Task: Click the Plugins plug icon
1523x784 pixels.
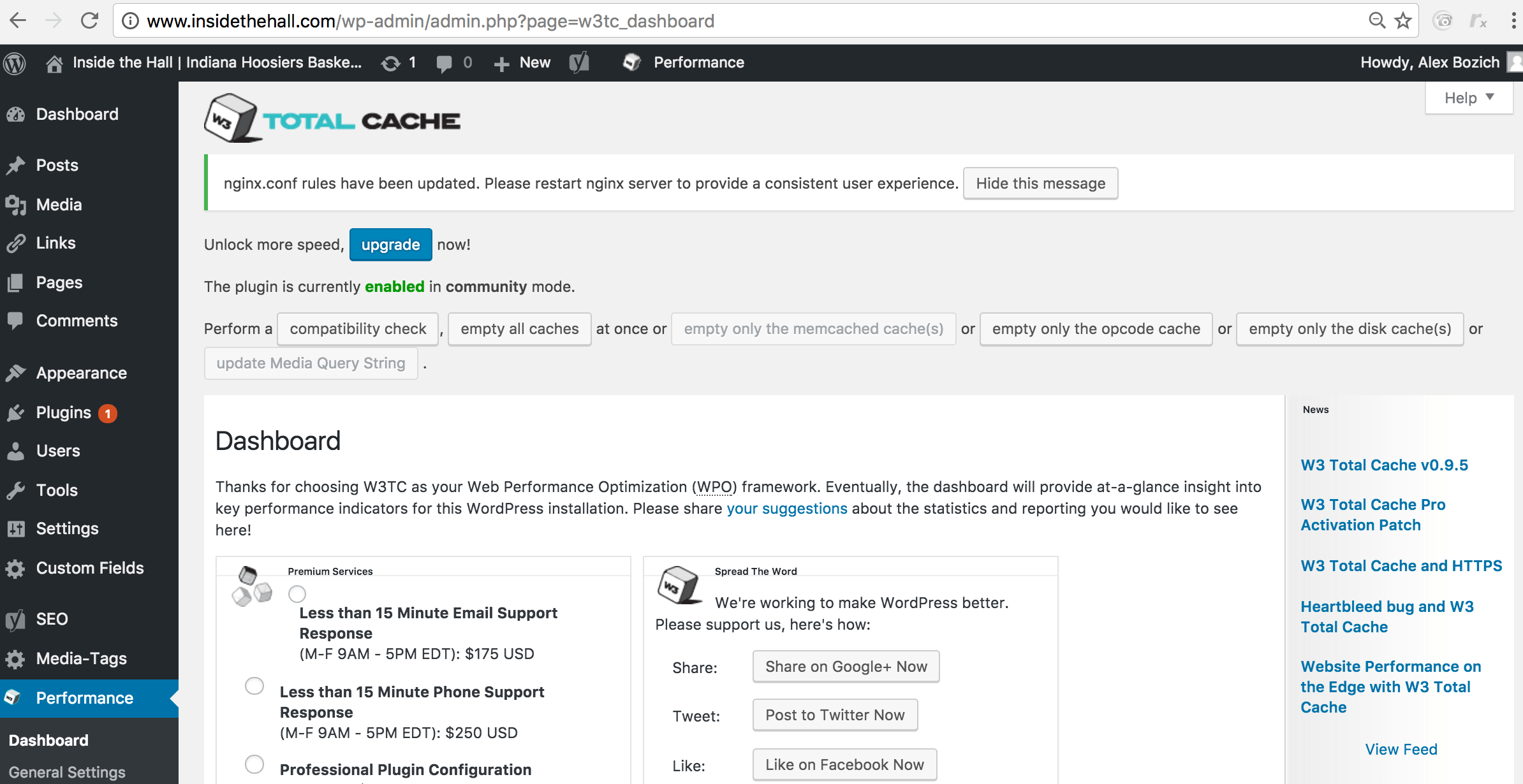Action: tap(16, 412)
